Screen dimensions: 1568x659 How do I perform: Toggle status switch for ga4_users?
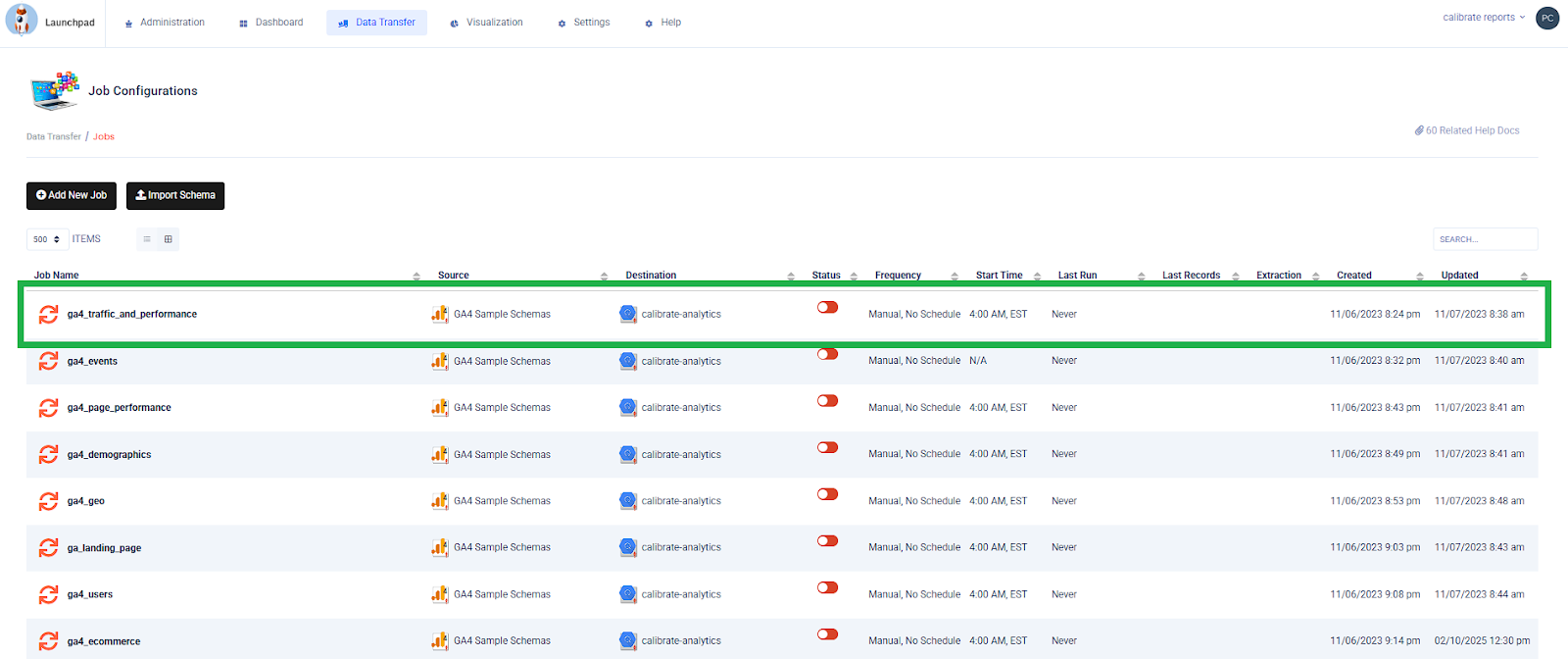pyautogui.click(x=828, y=587)
